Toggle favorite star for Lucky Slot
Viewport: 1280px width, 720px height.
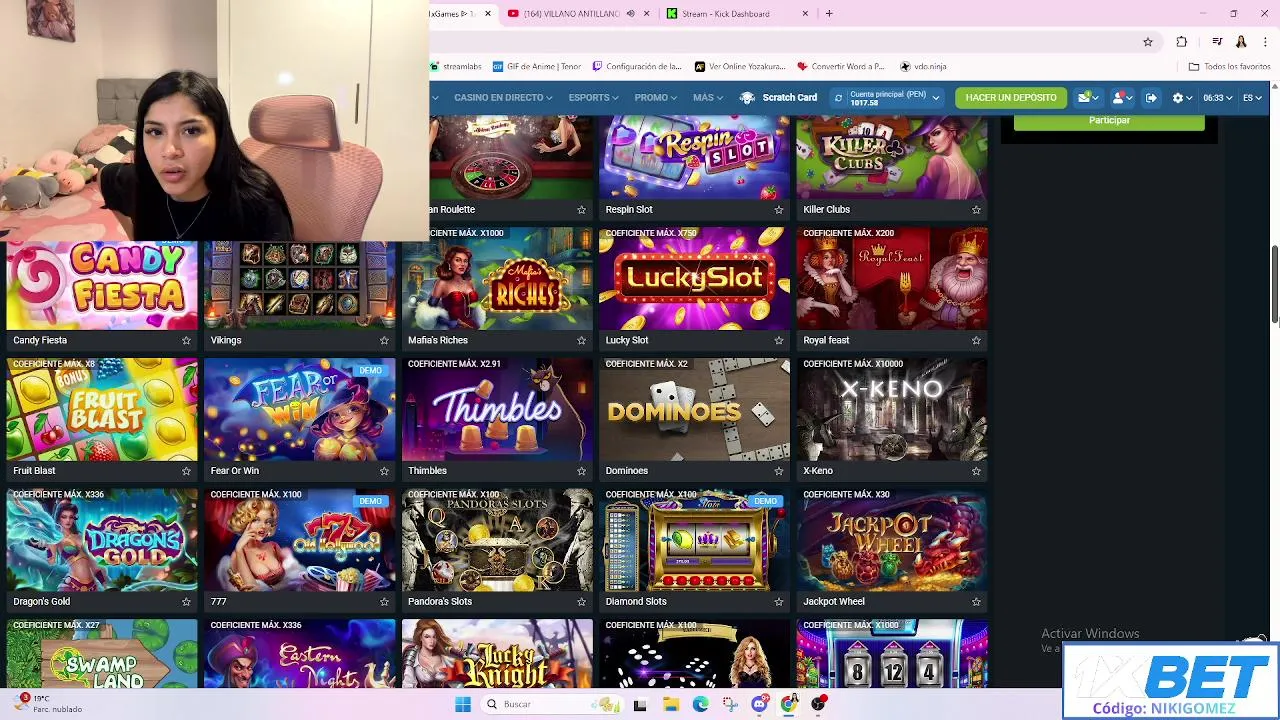pos(779,340)
